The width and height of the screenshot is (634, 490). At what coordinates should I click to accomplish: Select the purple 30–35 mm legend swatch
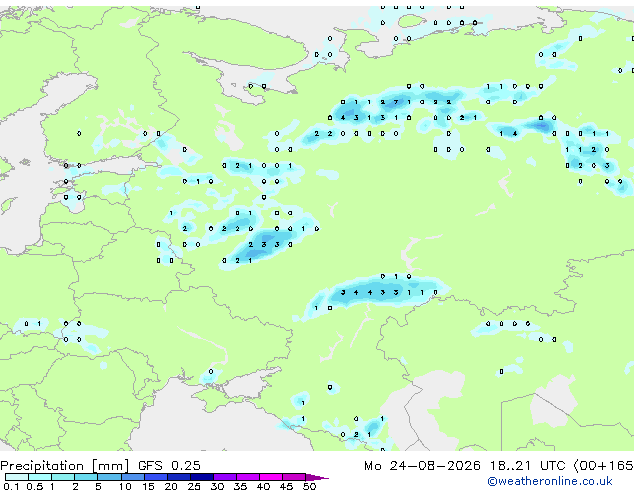[225, 477]
